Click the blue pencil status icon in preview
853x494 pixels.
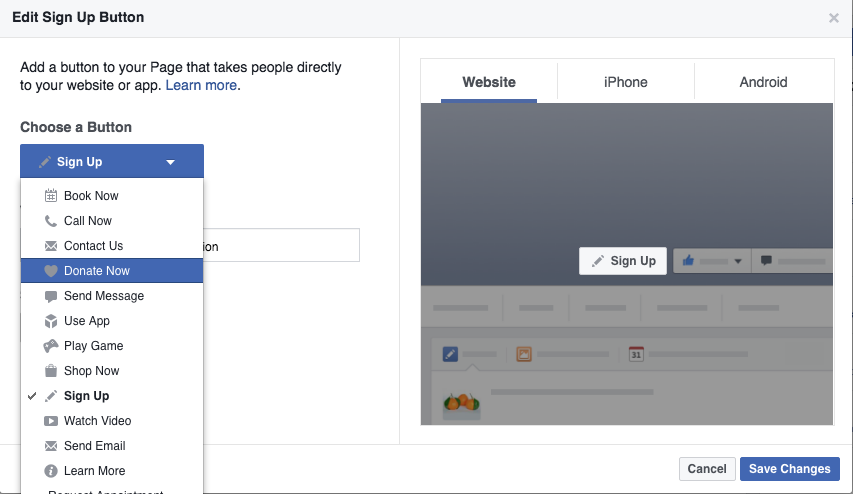[450, 355]
